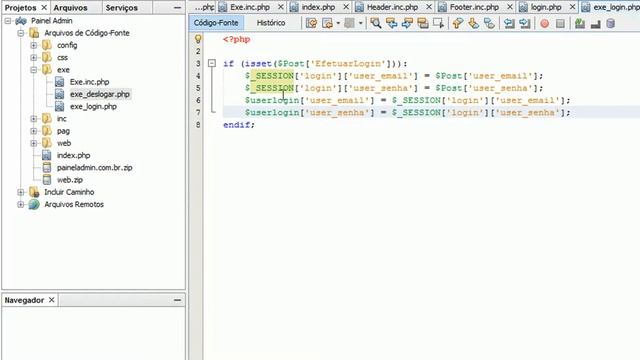The image size is (640, 360).
Task: Collapse Arquivos de Código-Fonte node
Action: tap(21, 33)
